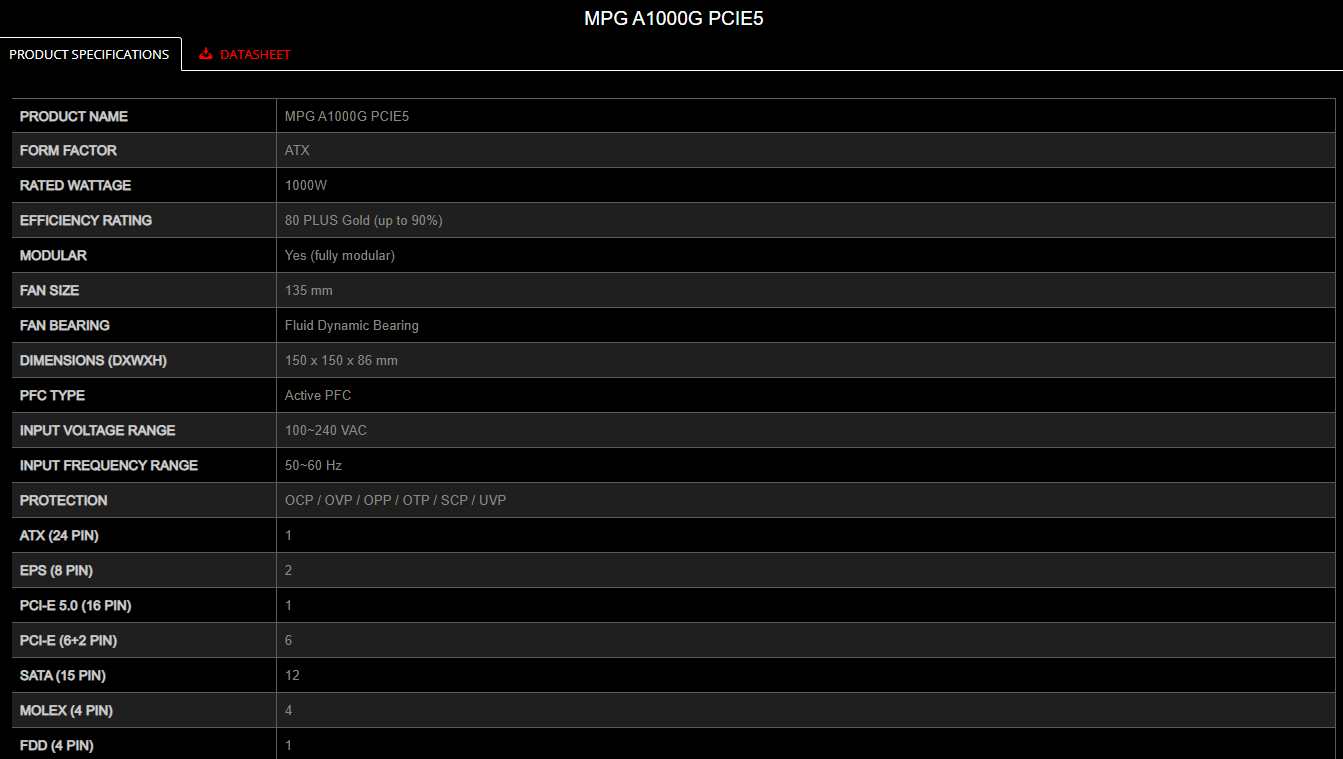Click the Dimensions (DXWXH) row label
The width and height of the screenshot is (1343, 759).
(x=93, y=360)
